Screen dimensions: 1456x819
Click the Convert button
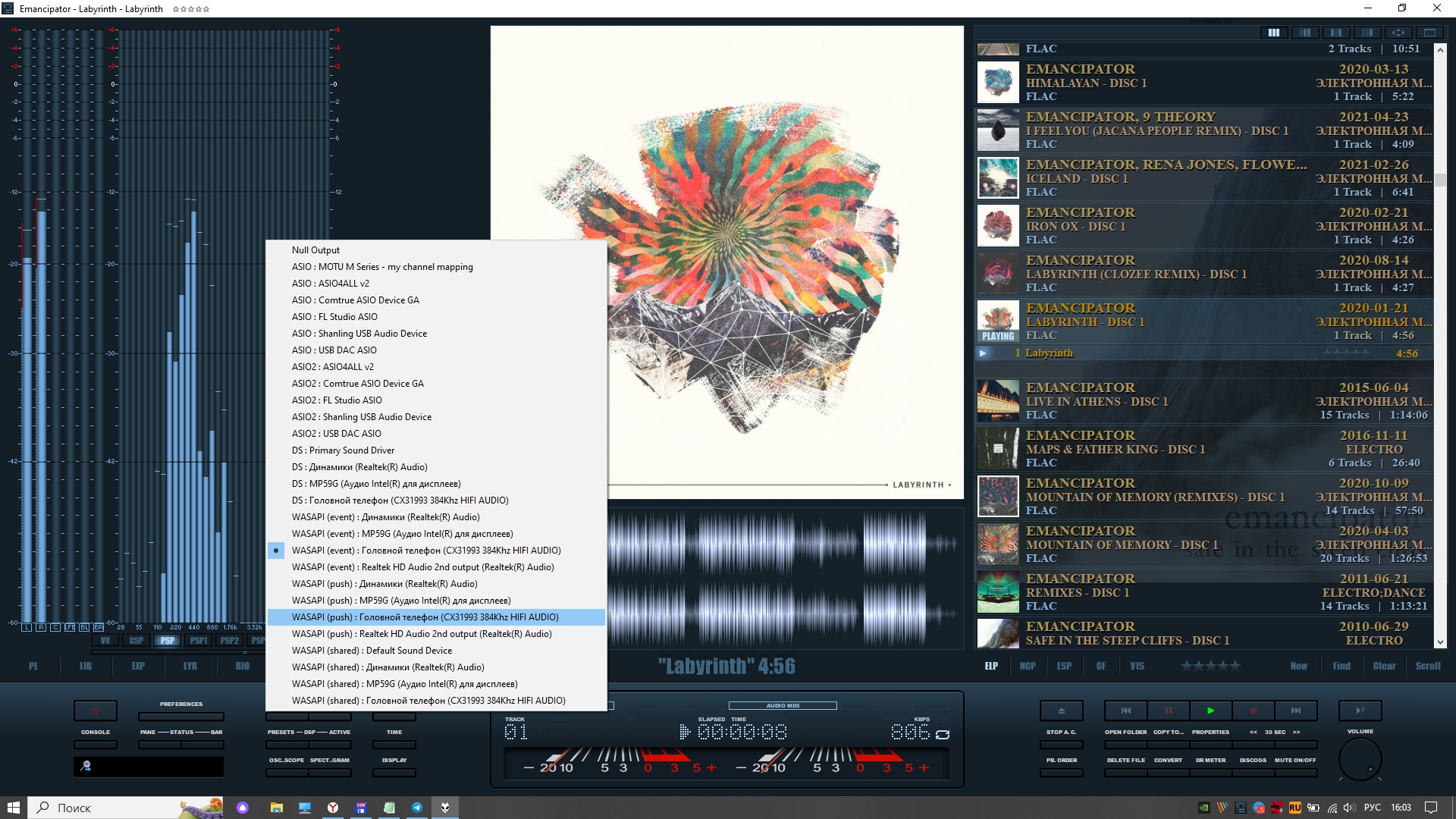pyautogui.click(x=1169, y=773)
